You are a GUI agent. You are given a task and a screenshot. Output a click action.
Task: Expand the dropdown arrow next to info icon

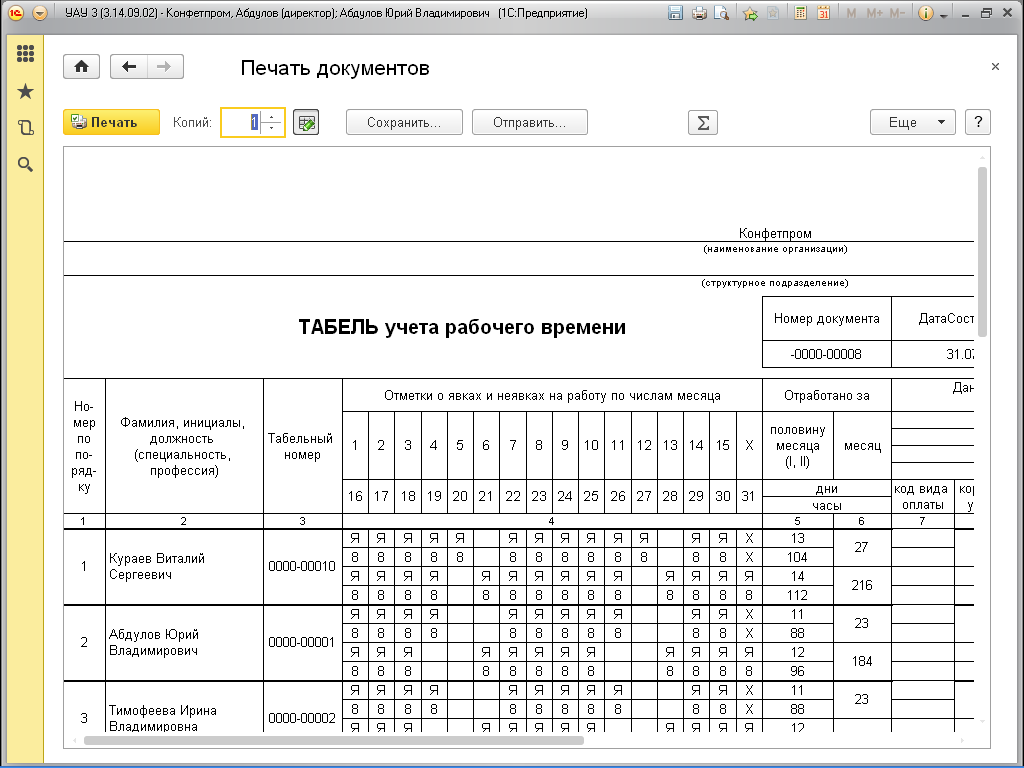coord(944,14)
